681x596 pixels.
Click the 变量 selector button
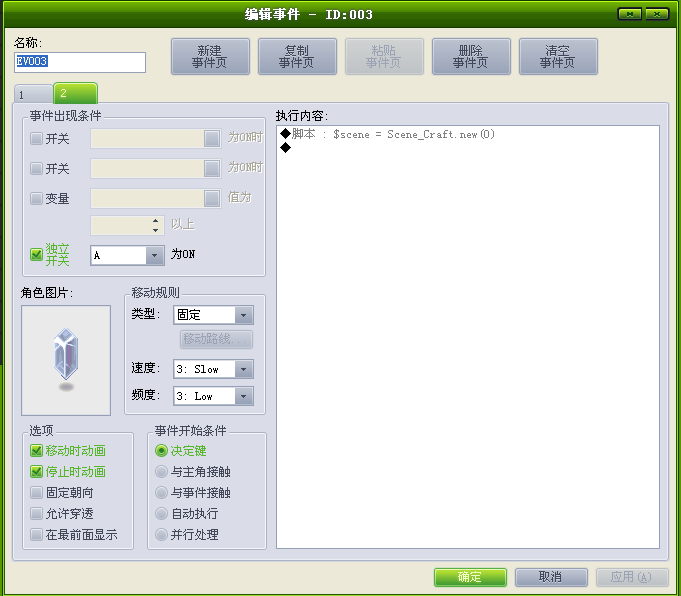pos(212,199)
